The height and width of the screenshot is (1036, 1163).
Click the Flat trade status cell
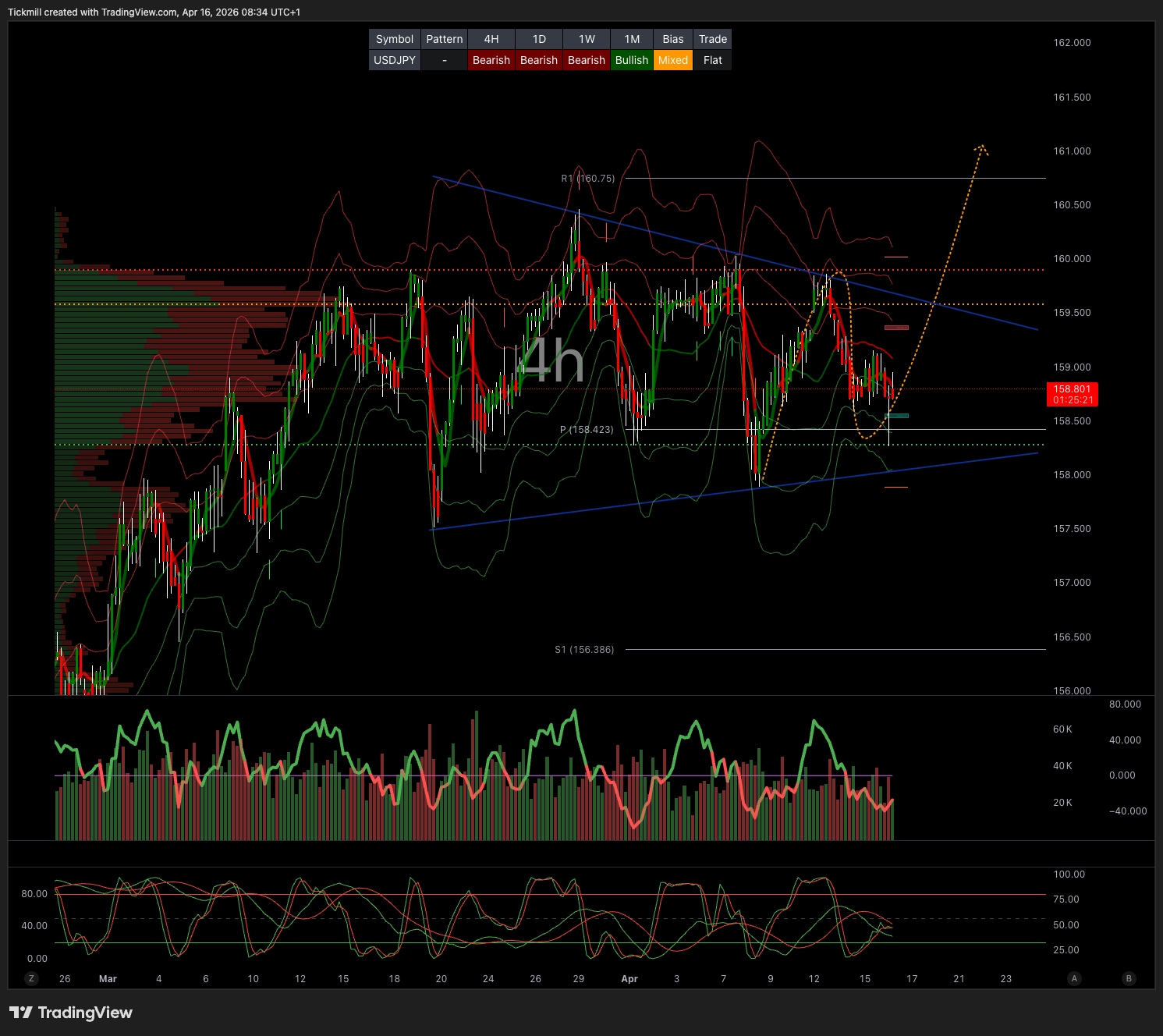click(712, 60)
